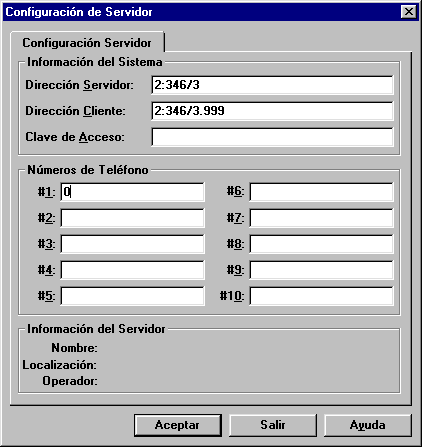Click phone number field #9
This screenshot has width=422, height=447.
pyautogui.click(x=321, y=270)
